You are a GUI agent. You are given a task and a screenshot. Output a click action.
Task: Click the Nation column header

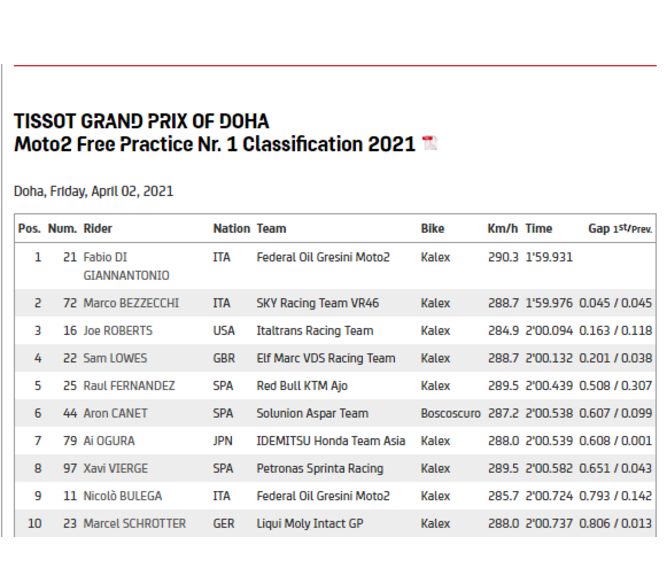[x=231, y=229]
